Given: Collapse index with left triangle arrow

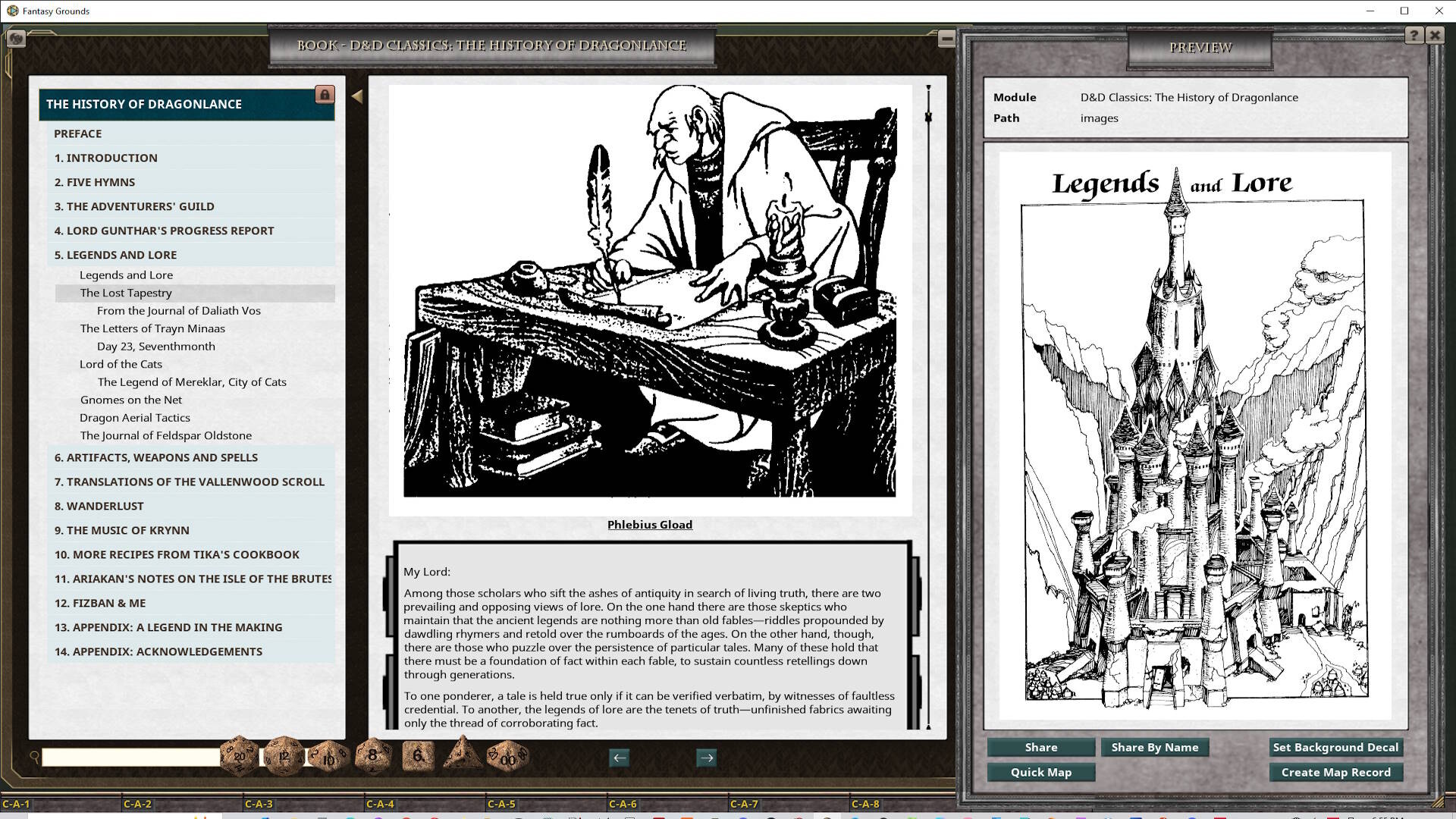Looking at the screenshot, I should click(x=357, y=96).
